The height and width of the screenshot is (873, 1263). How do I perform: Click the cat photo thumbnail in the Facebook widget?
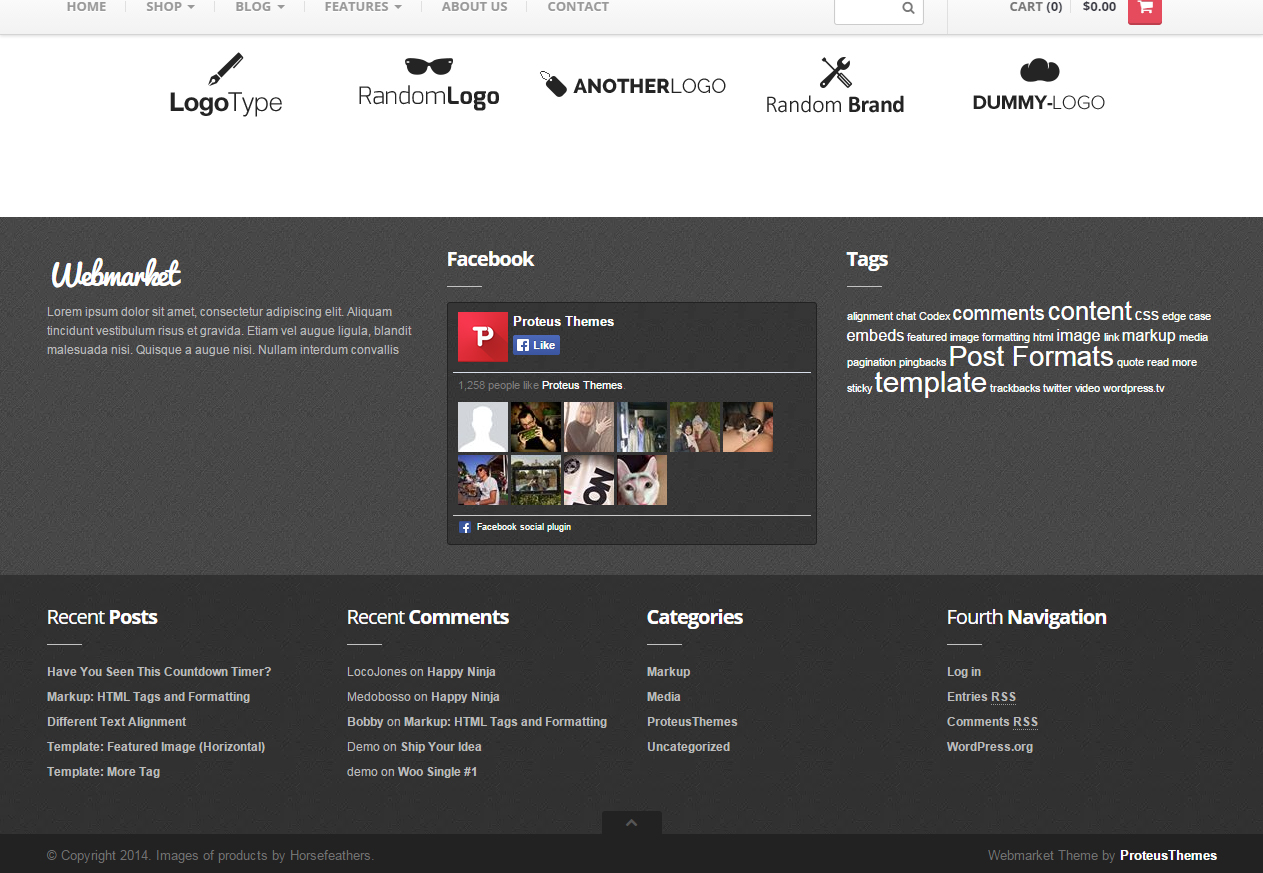[x=641, y=479]
